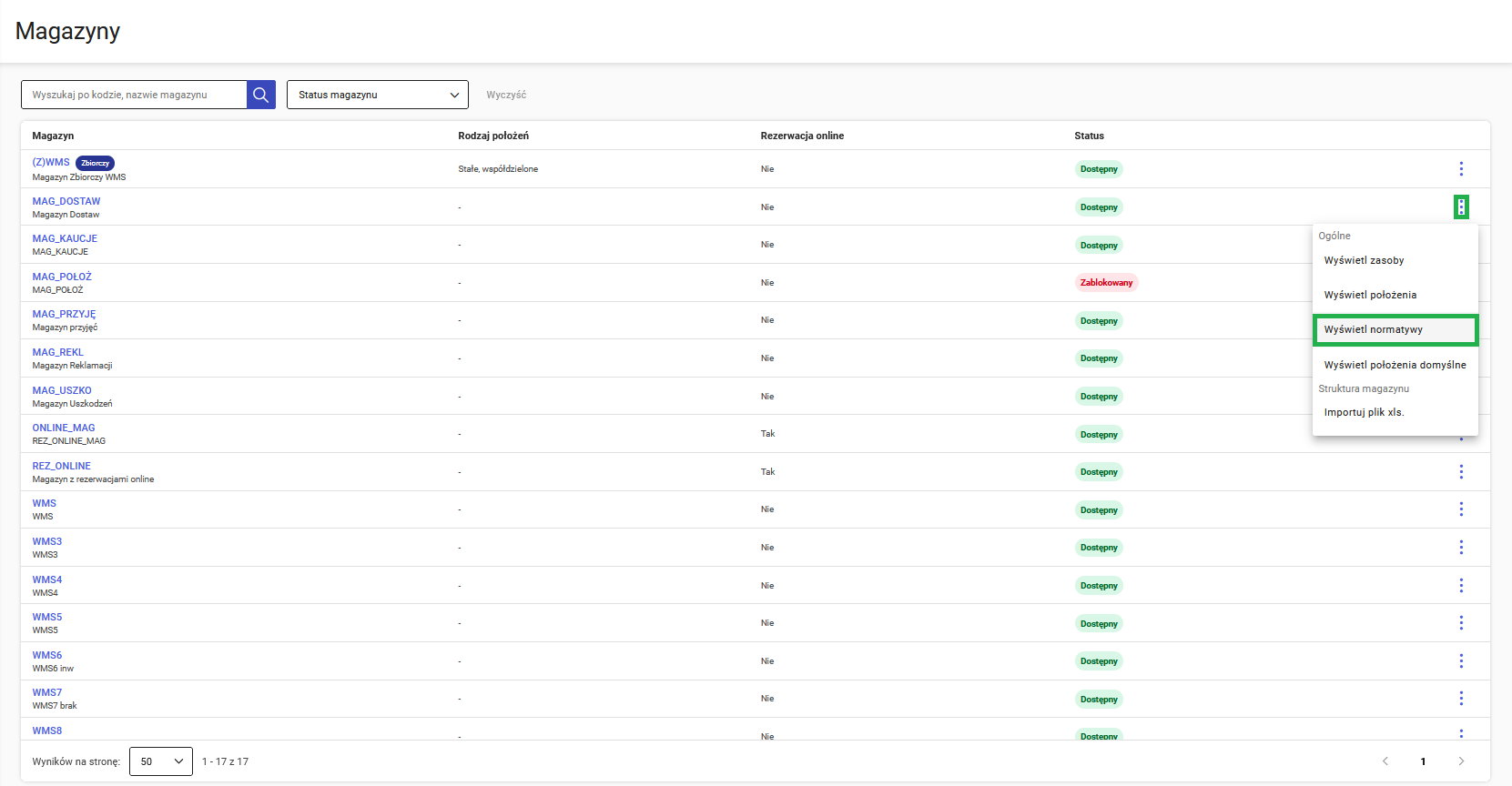The width and height of the screenshot is (1512, 786).
Task: Click the Wyczyść clear filters button
Action: tap(506, 95)
